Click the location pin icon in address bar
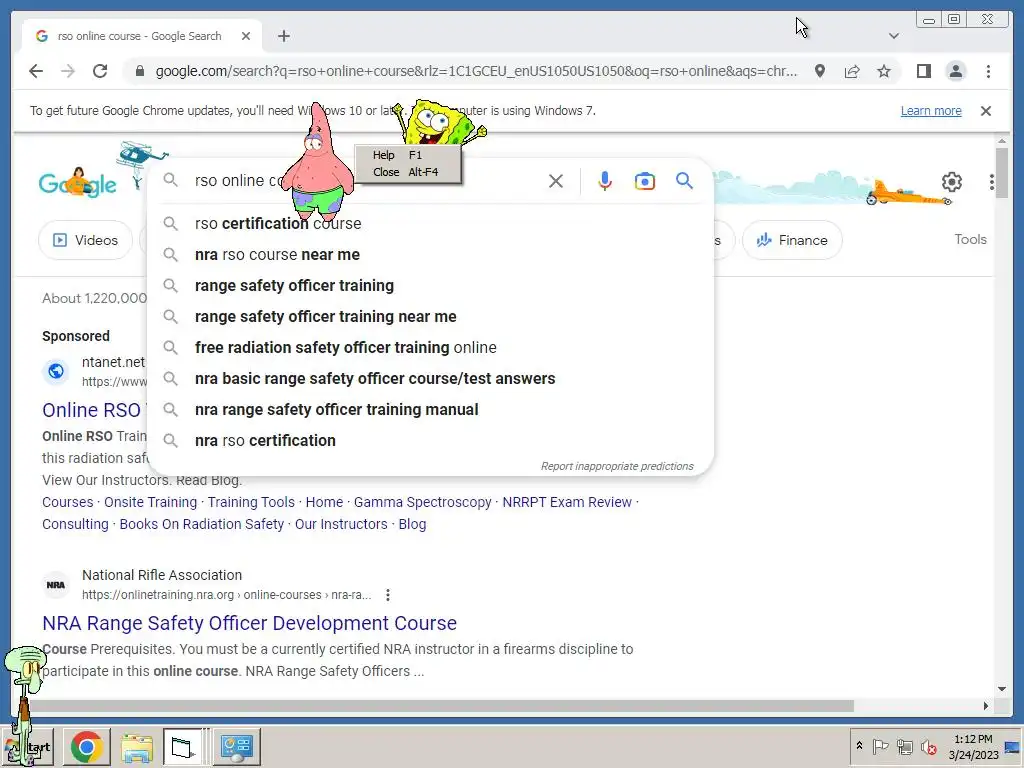 [820, 71]
